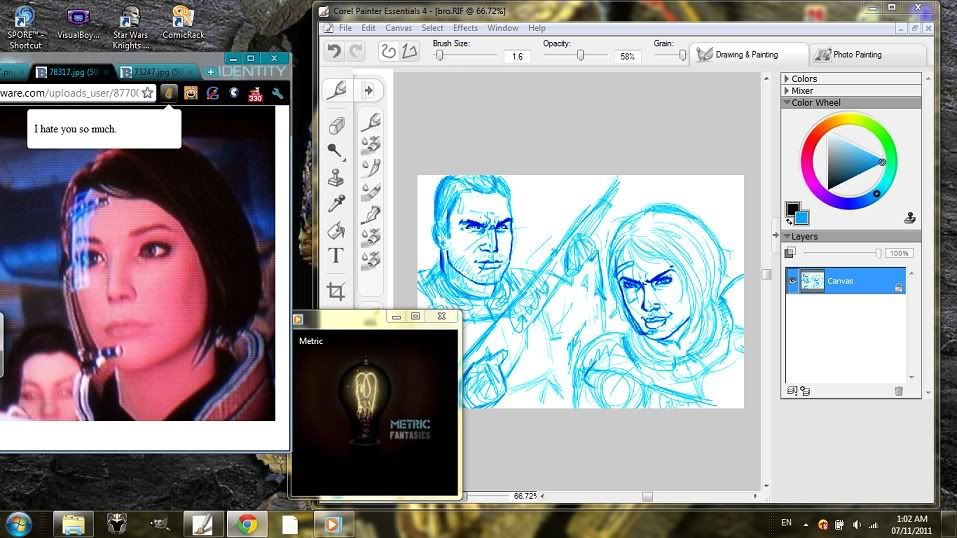
Task: Click the Undo arrow in Painter
Action: click(334, 52)
